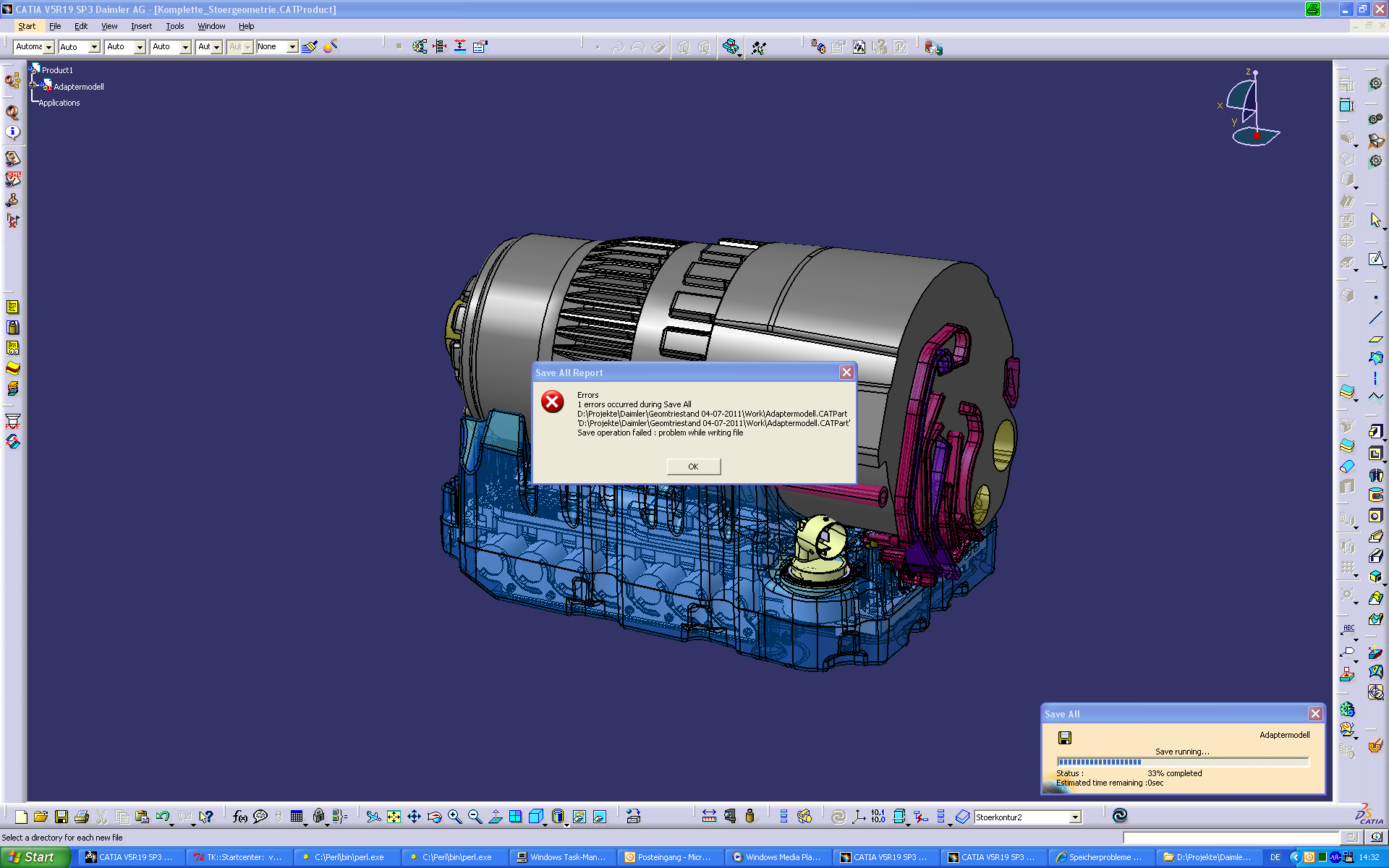Screen dimensions: 1389x868
Task: Click the Save floppy disk icon
Action: click(61, 817)
